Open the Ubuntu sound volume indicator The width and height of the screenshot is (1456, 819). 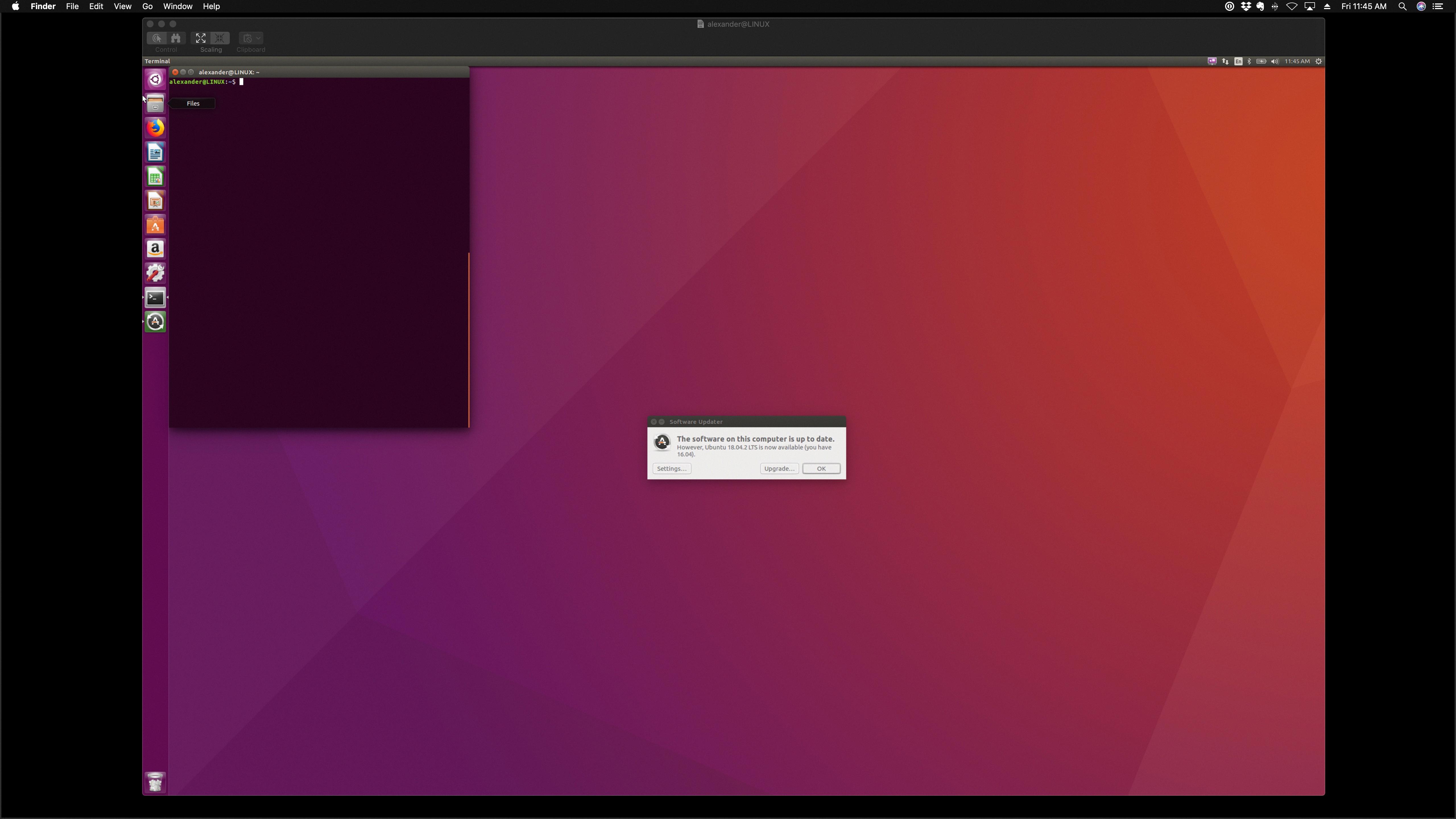[x=1275, y=61]
